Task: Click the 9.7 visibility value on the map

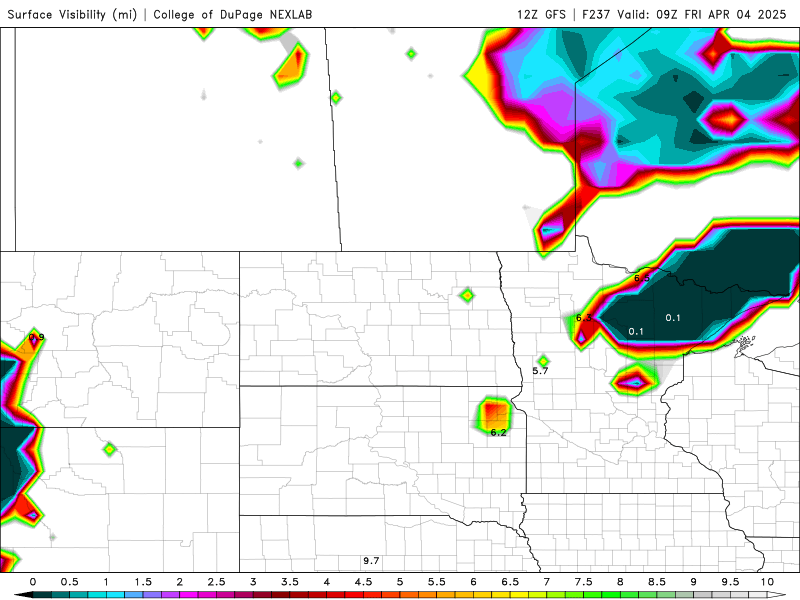Action: click(371, 561)
